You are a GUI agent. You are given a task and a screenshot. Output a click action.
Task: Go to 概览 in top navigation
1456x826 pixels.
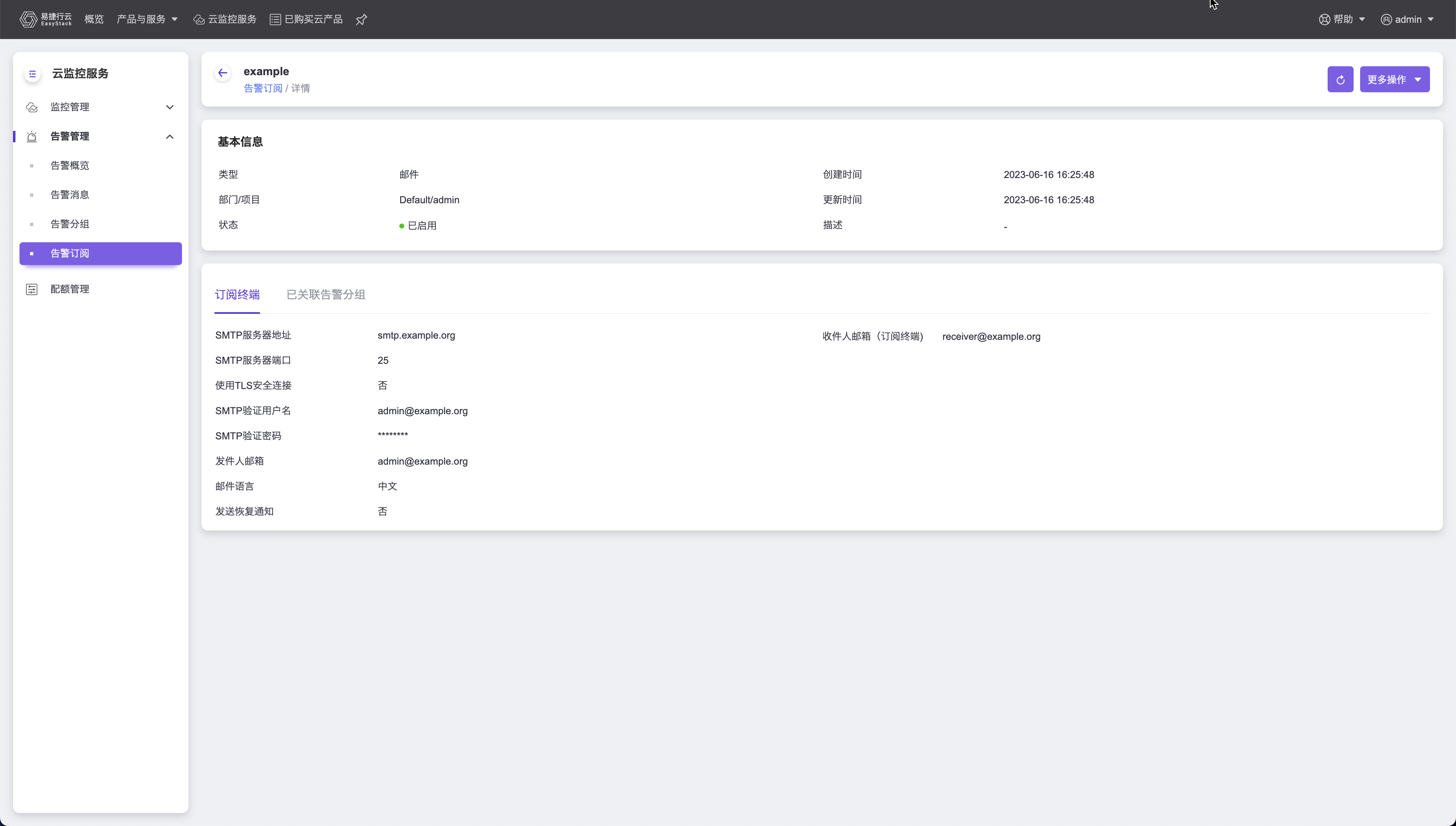[94, 19]
